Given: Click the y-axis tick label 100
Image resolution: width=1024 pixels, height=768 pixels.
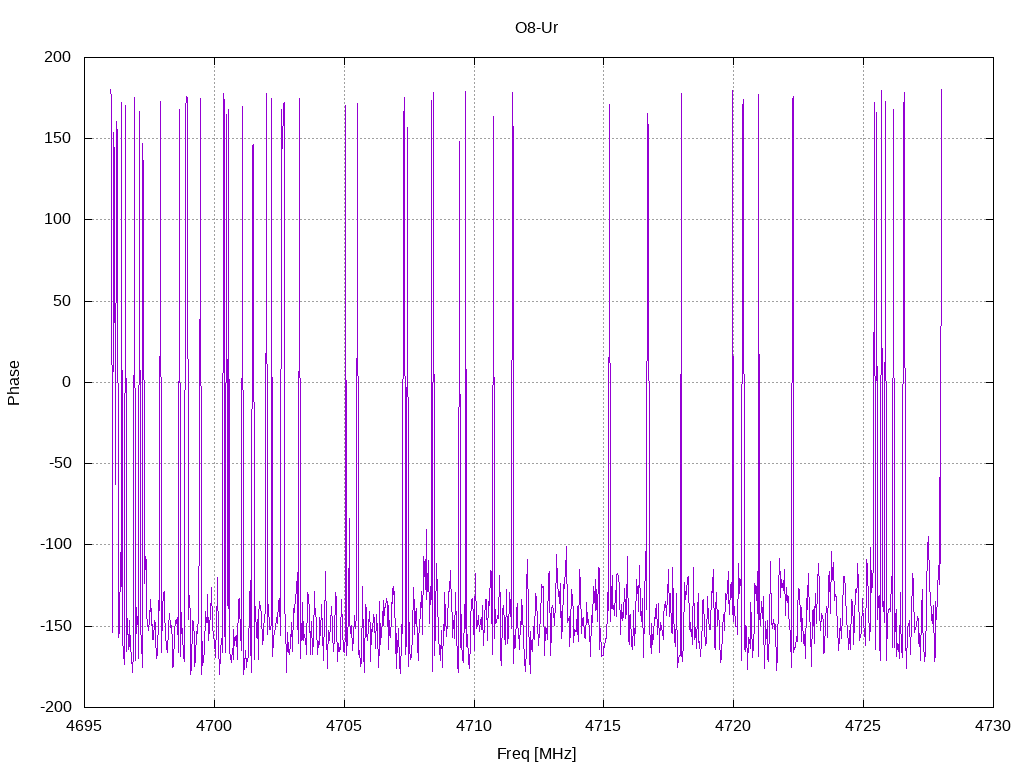Looking at the screenshot, I should coord(57,219).
